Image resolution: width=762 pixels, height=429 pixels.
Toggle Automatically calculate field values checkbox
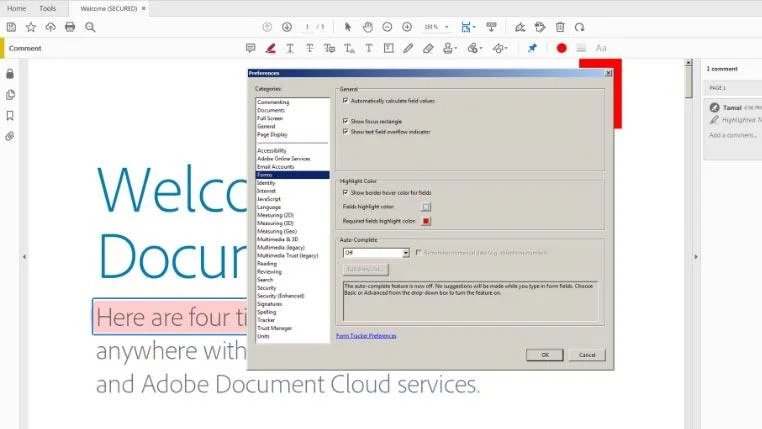345,101
